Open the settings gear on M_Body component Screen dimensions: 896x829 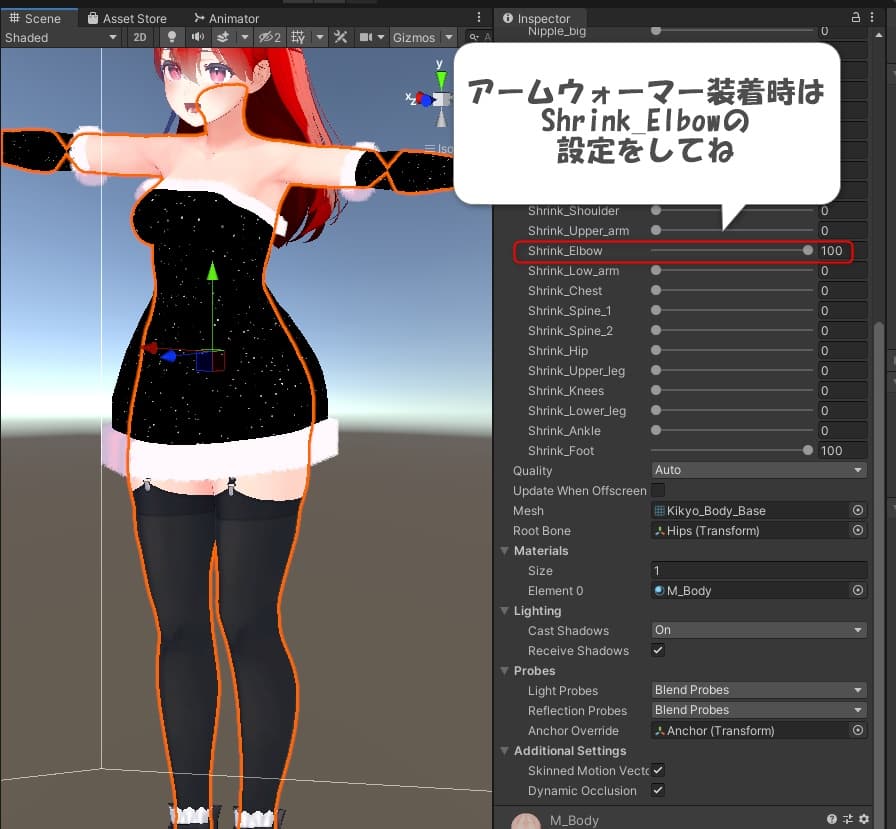[864, 819]
